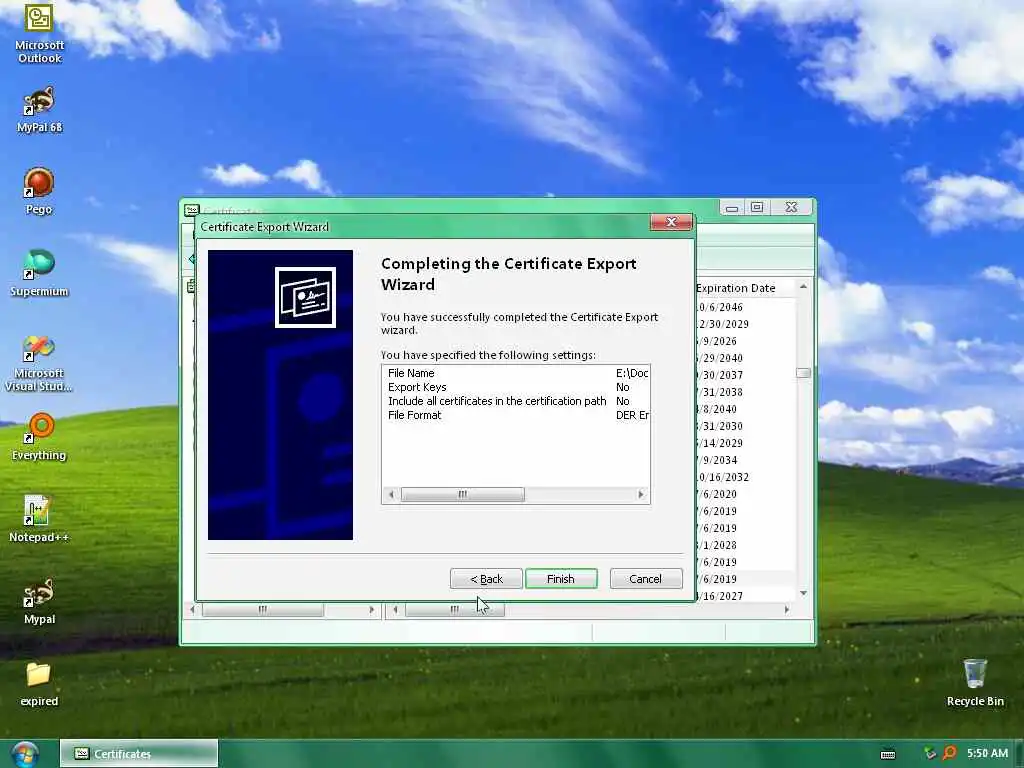Maximize the Certificates background window

point(757,208)
